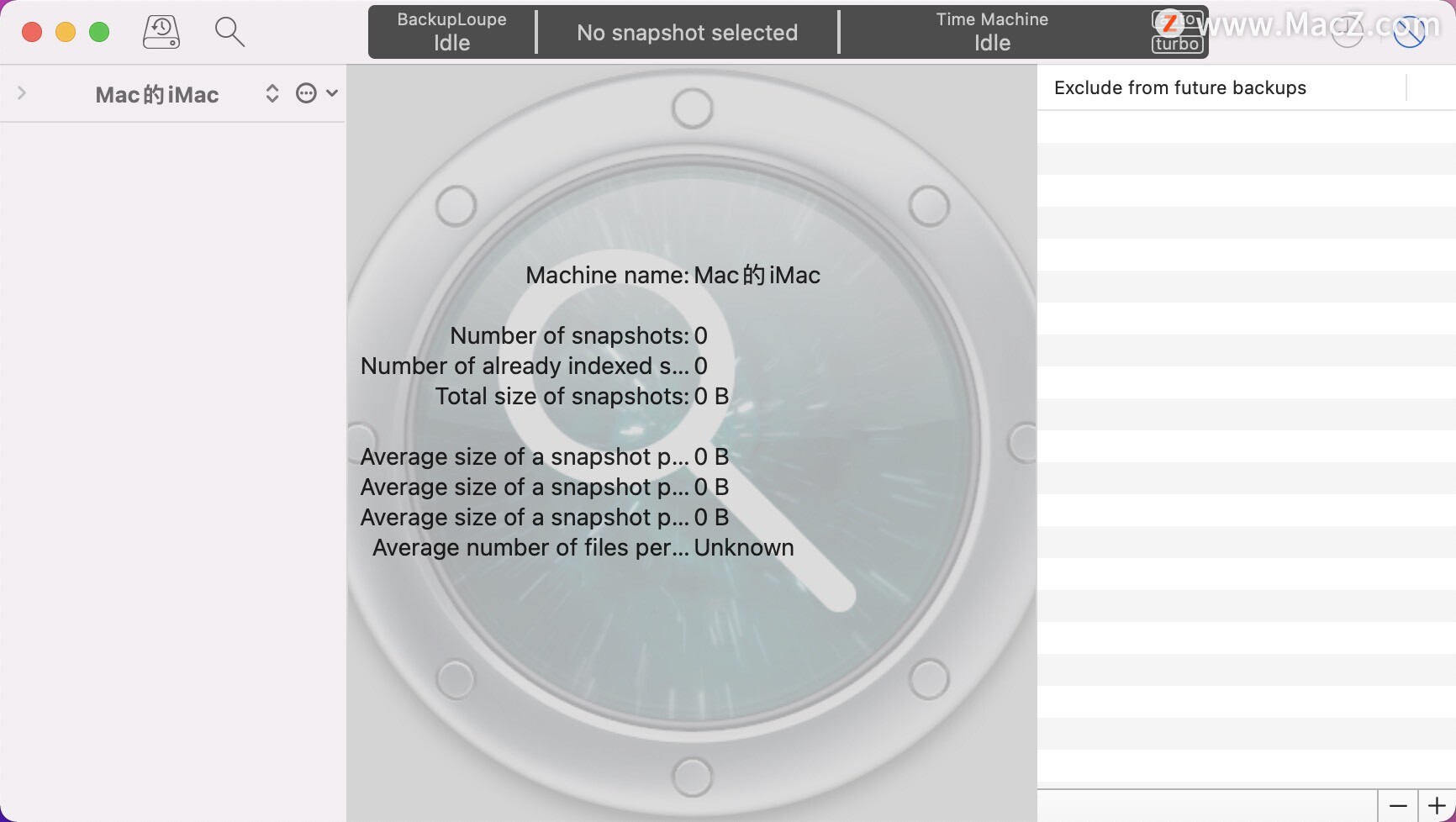Select Mac的iMac in the sidebar
Screen dimensions: 1456x822
tap(157, 94)
